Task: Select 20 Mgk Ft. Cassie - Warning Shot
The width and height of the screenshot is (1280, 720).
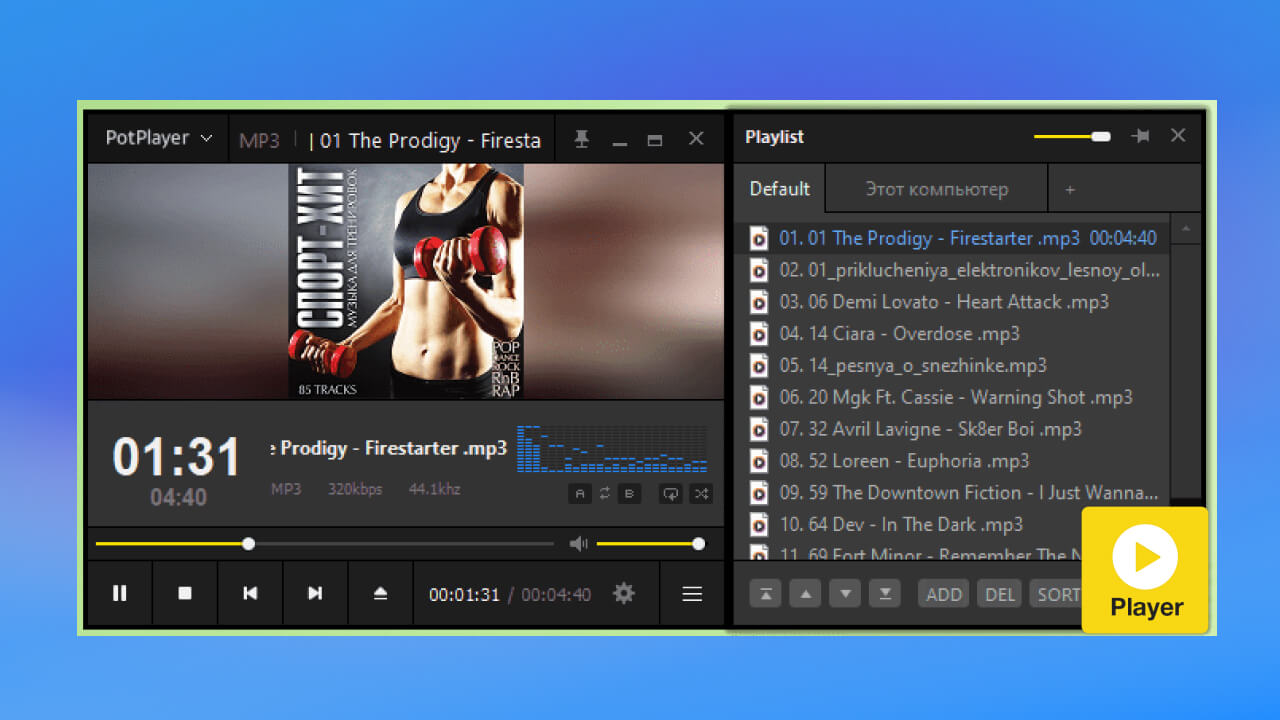Action: point(953,397)
